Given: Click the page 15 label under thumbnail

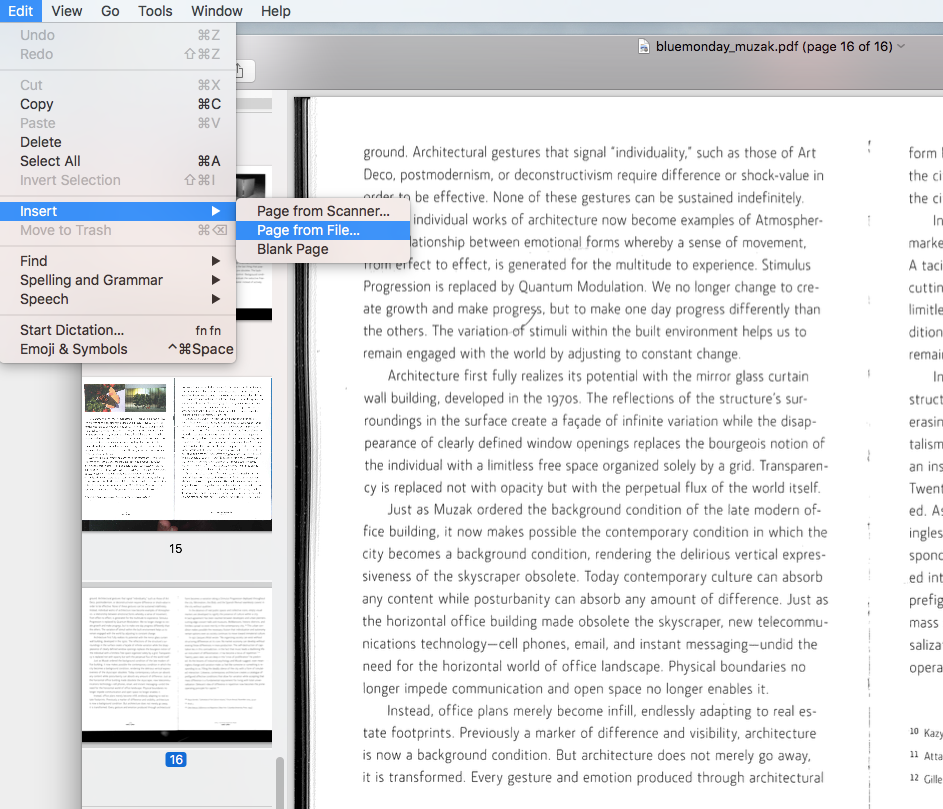Looking at the screenshot, I should pyautogui.click(x=176, y=549).
